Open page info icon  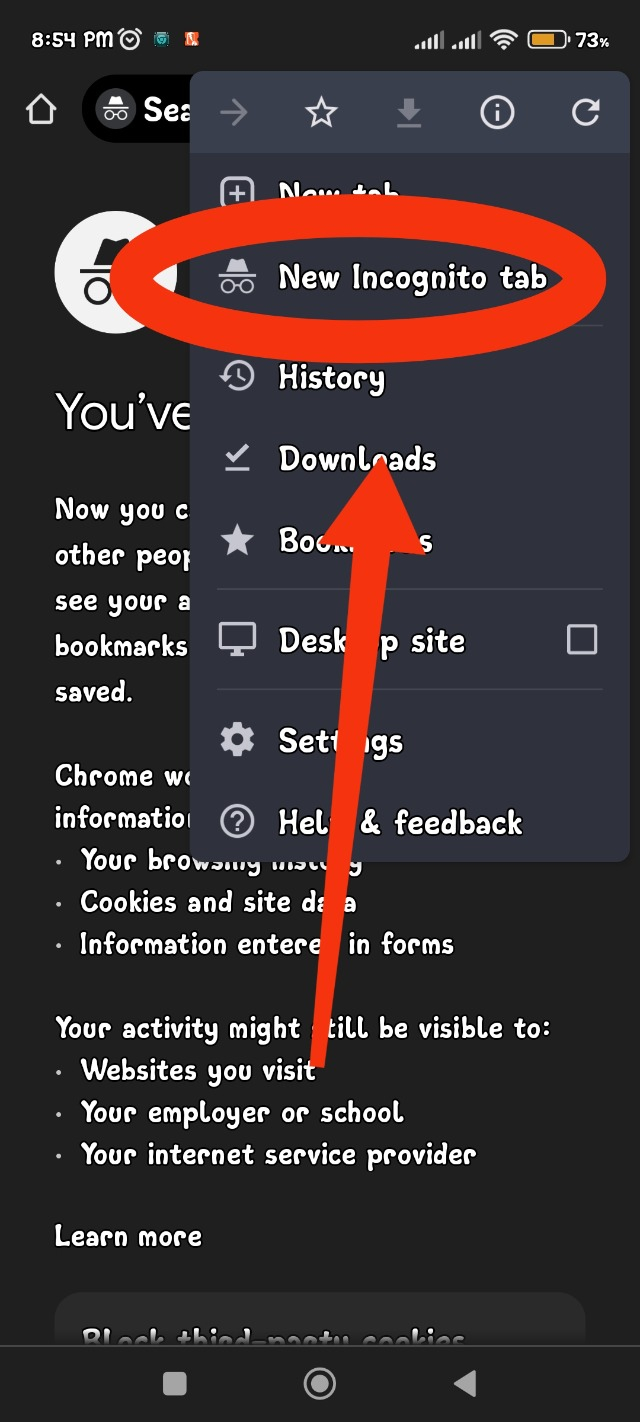496,112
